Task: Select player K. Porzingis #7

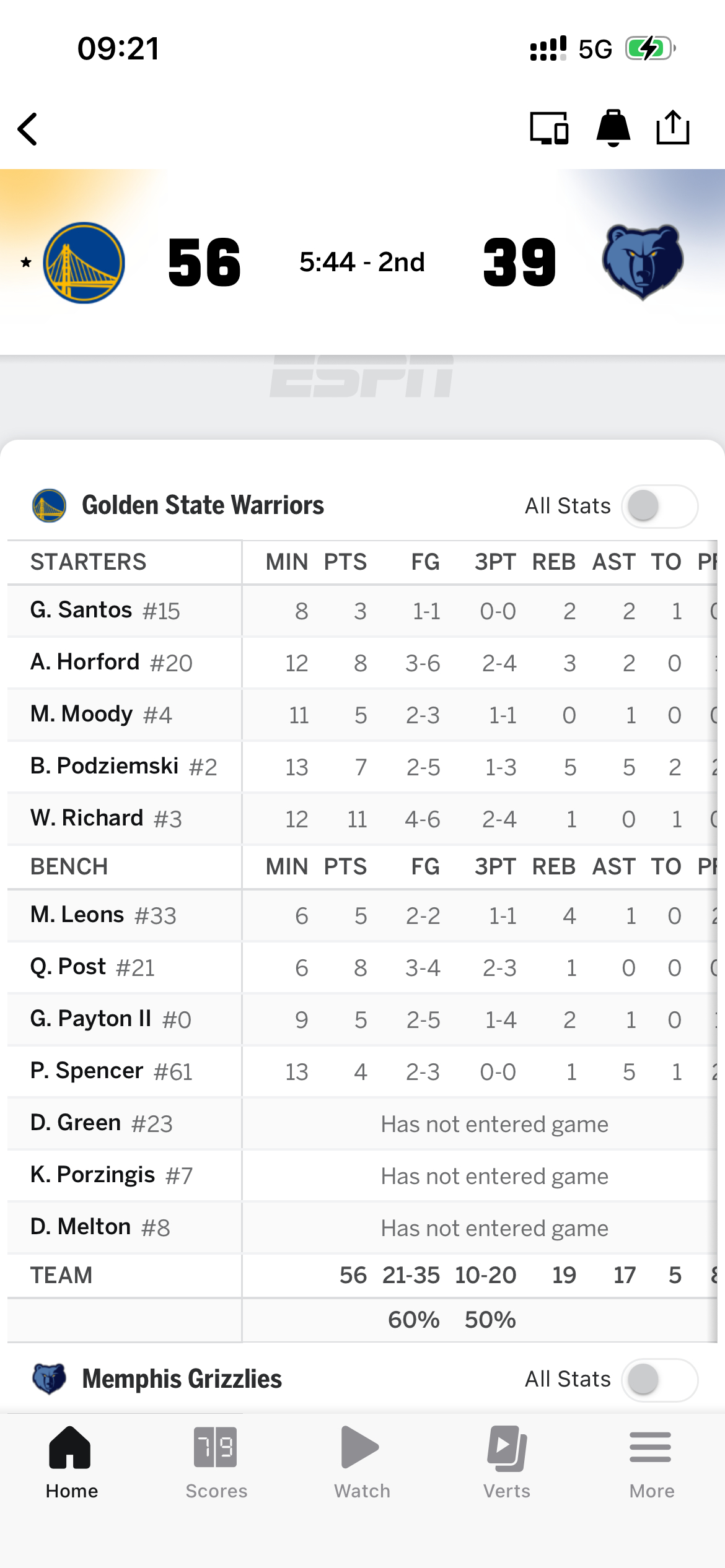Action: pos(112,1175)
